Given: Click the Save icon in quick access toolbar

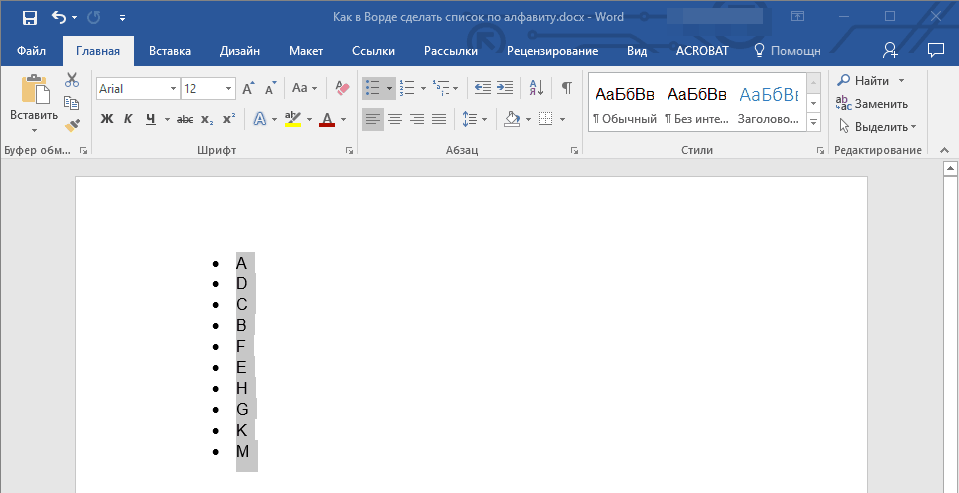Looking at the screenshot, I should tap(29, 17).
